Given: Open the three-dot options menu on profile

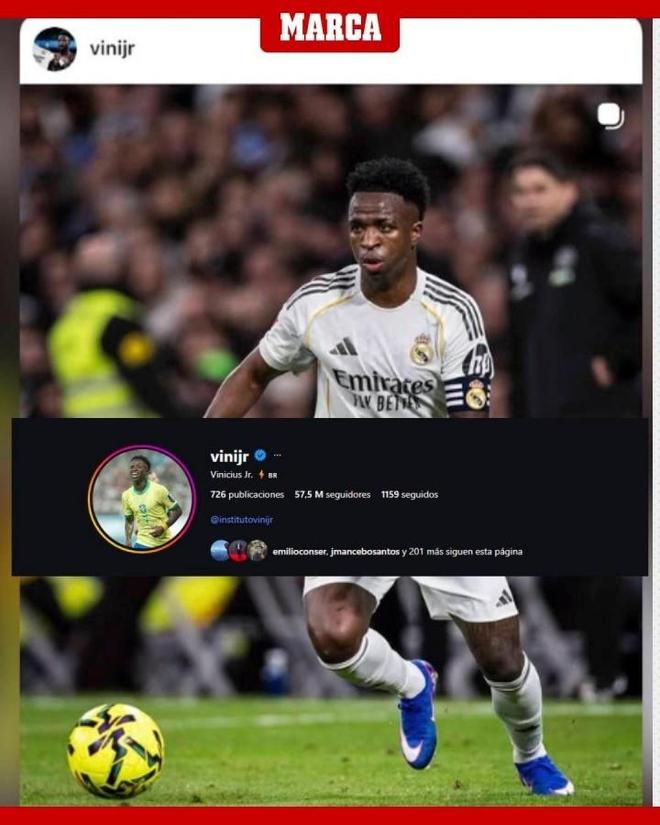Looking at the screenshot, I should tap(277, 455).
